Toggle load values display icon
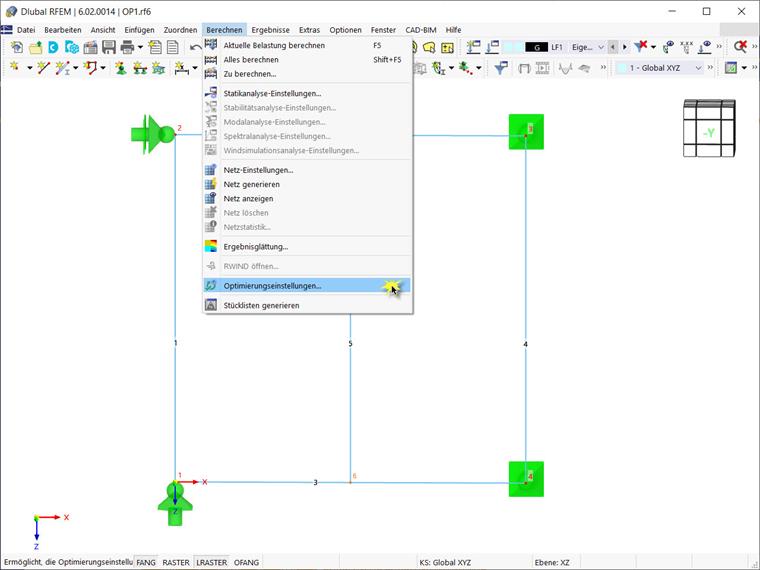This screenshot has height=570, width=760. 686,47
